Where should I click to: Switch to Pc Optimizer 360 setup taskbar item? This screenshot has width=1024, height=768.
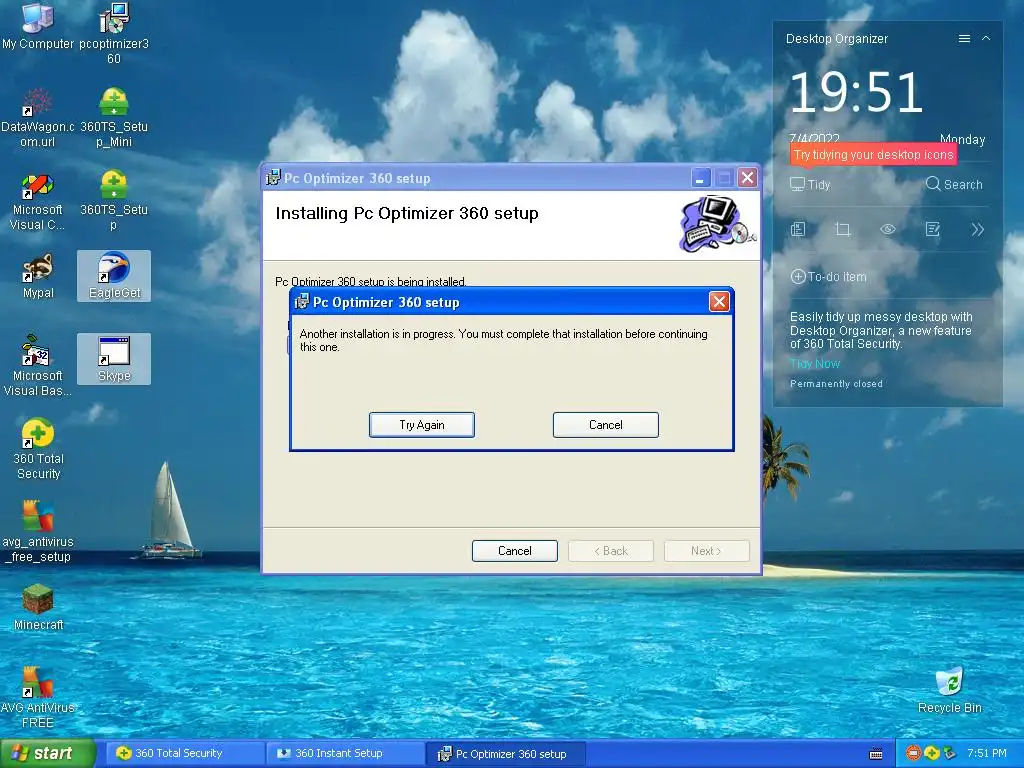pos(505,754)
